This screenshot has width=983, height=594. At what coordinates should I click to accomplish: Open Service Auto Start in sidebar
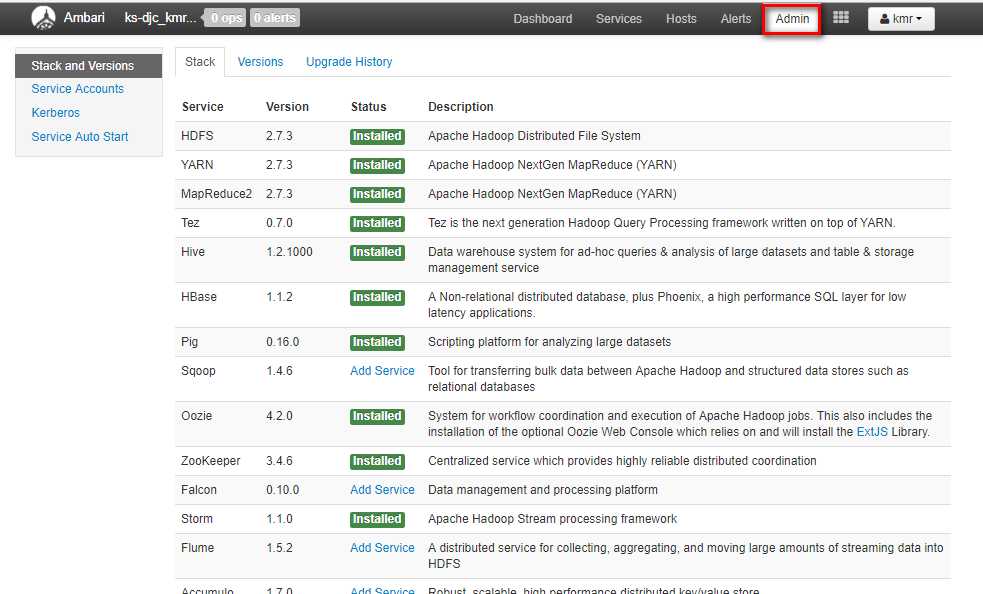80,137
